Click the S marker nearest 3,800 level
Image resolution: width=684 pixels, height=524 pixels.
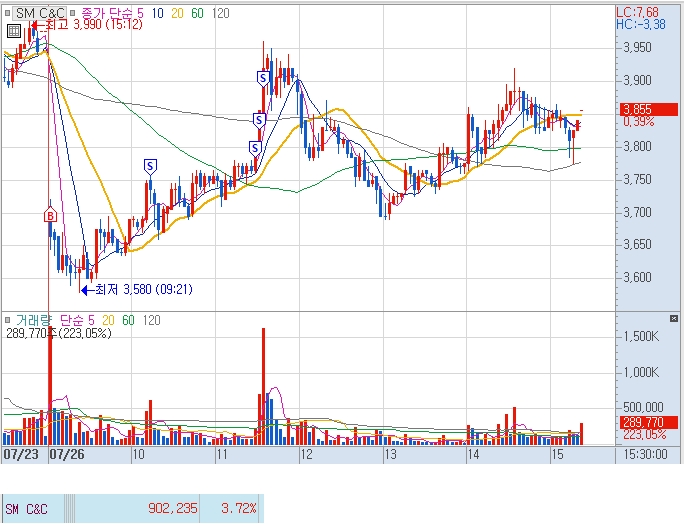(x=255, y=148)
